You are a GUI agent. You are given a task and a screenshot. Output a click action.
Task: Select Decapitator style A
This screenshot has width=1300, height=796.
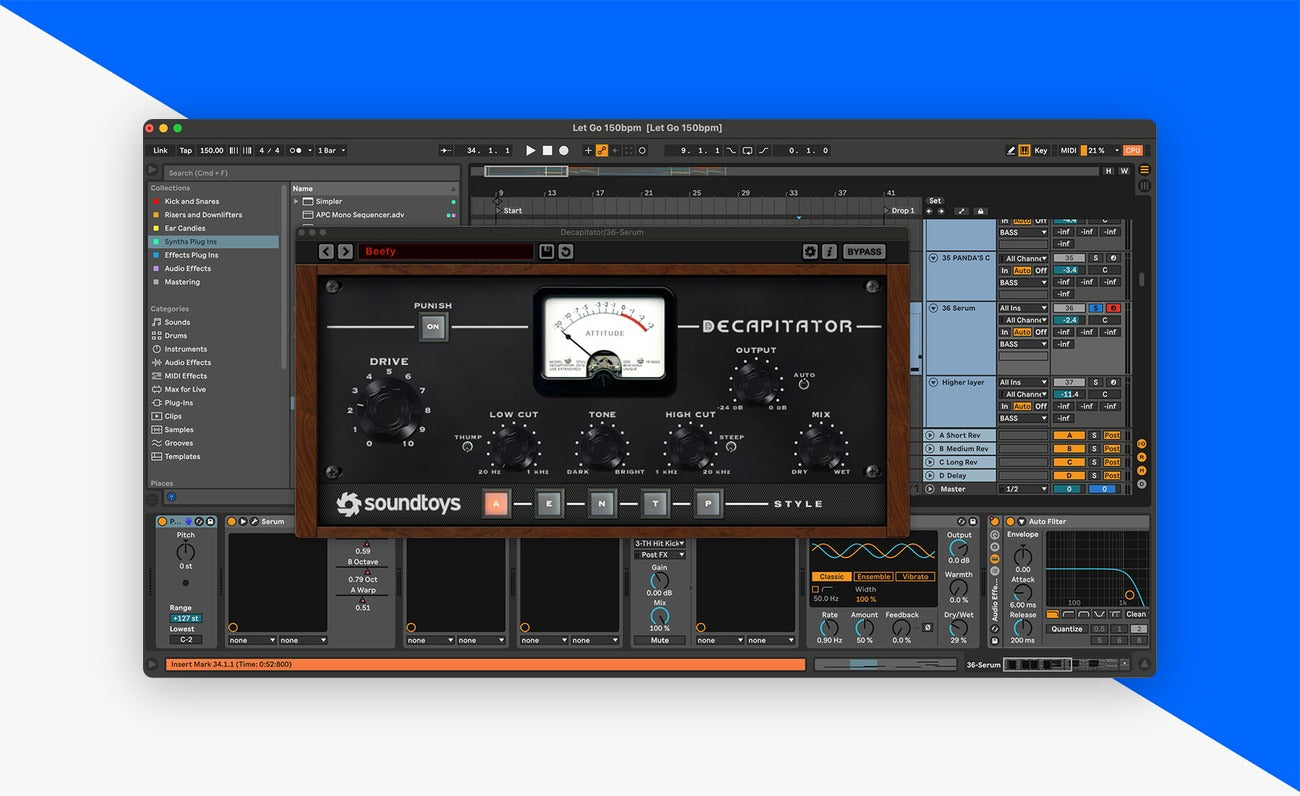tap(496, 504)
